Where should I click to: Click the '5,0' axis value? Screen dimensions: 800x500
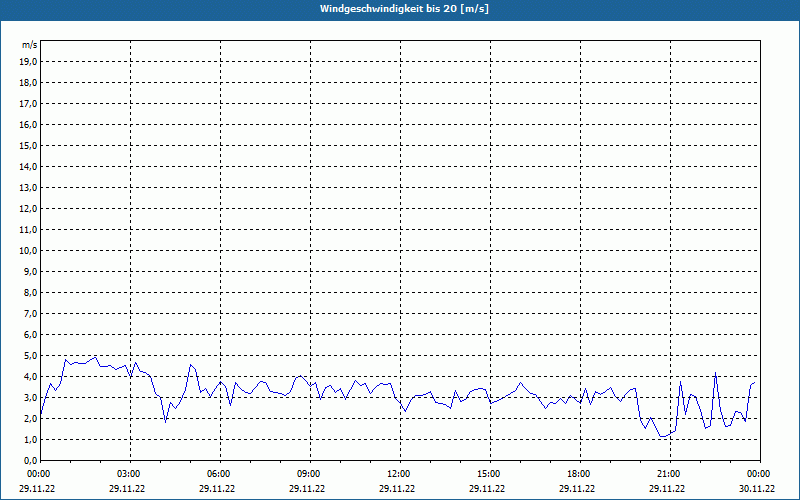click(x=30, y=355)
